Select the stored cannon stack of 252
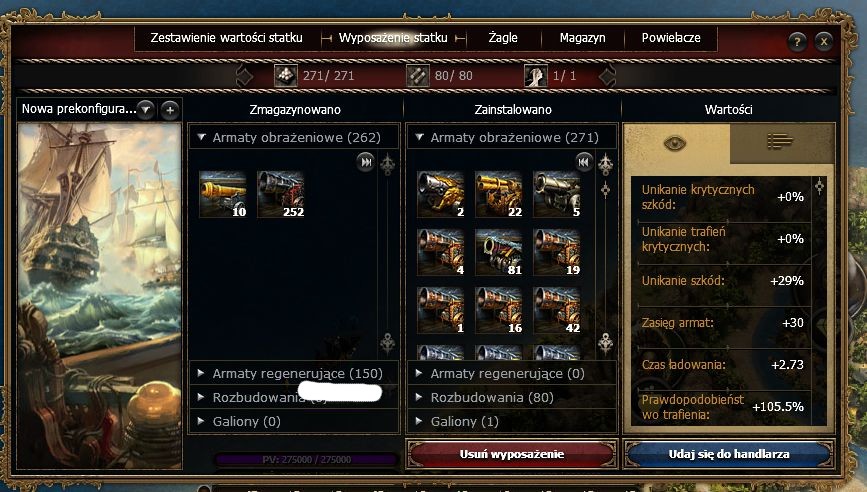Image resolution: width=867 pixels, height=492 pixels. (x=281, y=195)
